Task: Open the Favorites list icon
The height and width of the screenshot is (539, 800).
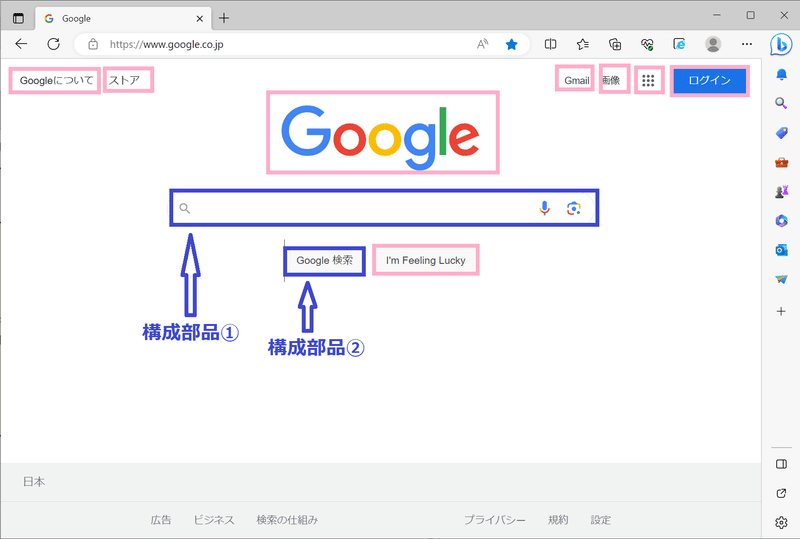Action: pyautogui.click(x=583, y=44)
